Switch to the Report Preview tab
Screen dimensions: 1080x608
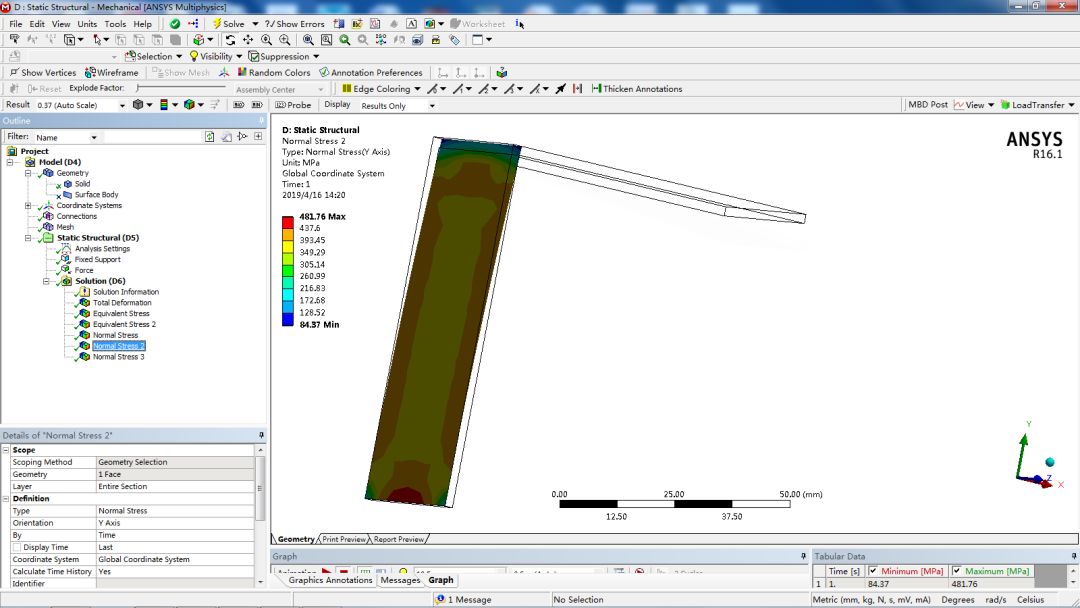point(398,539)
